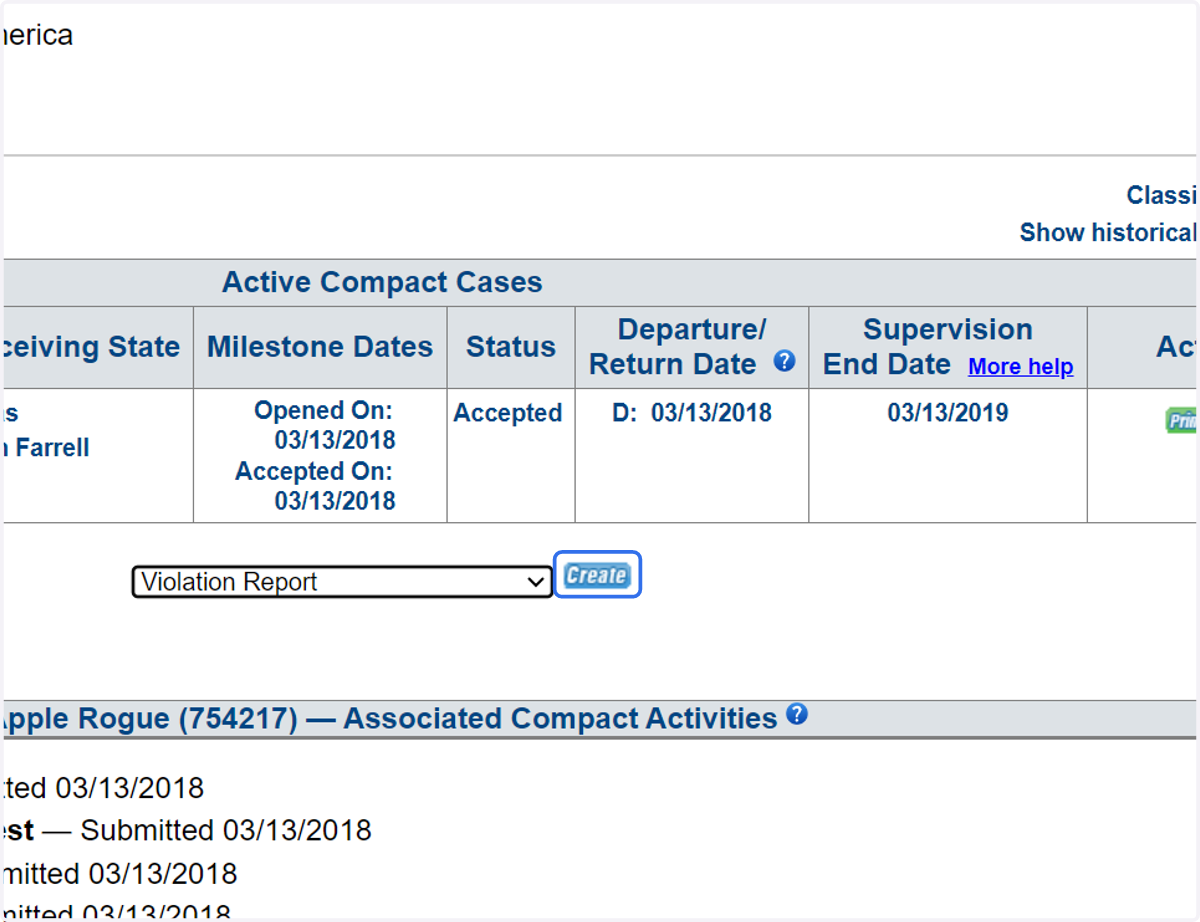This screenshot has height=922, width=1200.
Task: Click help icon after Associated Compact Activities
Action: point(797,715)
